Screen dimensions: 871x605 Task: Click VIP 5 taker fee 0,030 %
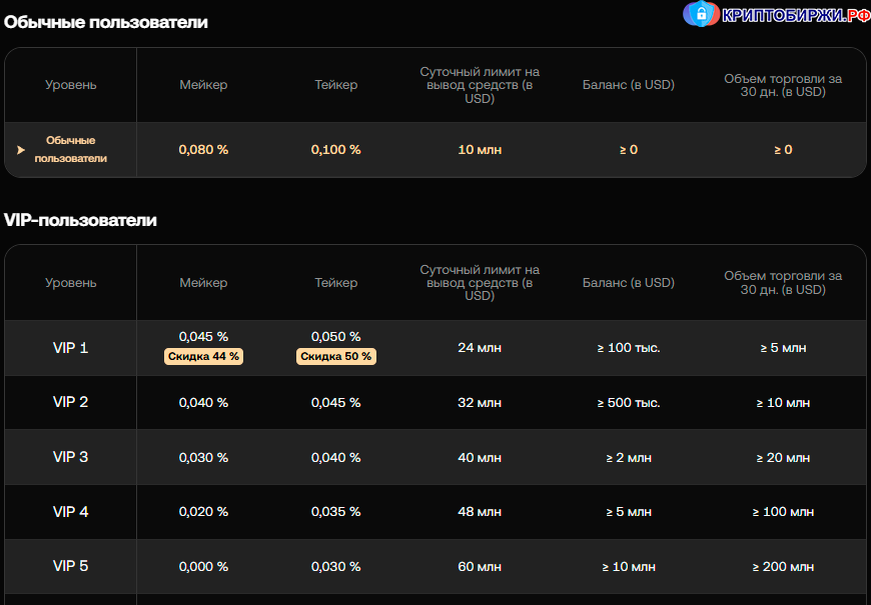coord(336,567)
